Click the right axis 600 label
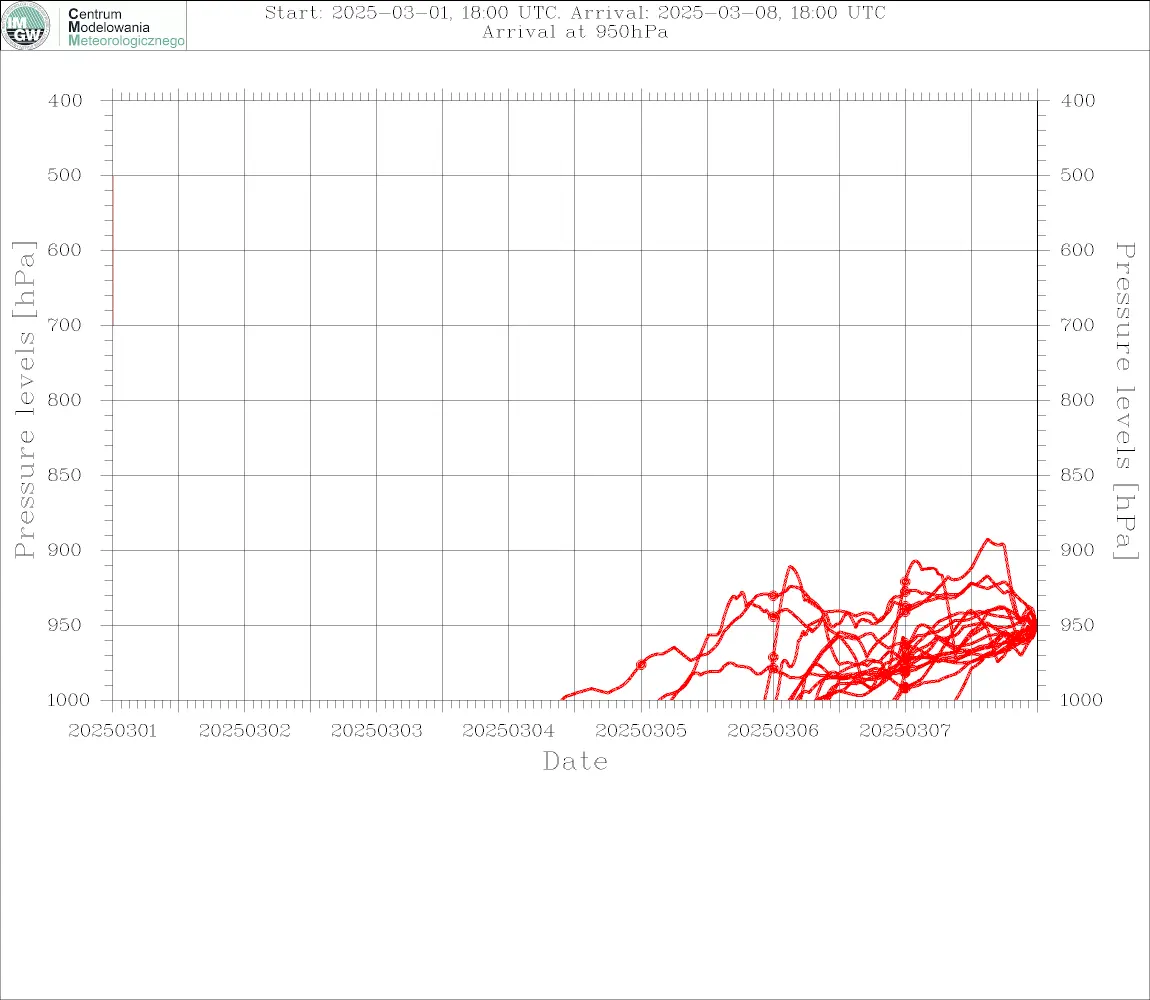 1077,250
